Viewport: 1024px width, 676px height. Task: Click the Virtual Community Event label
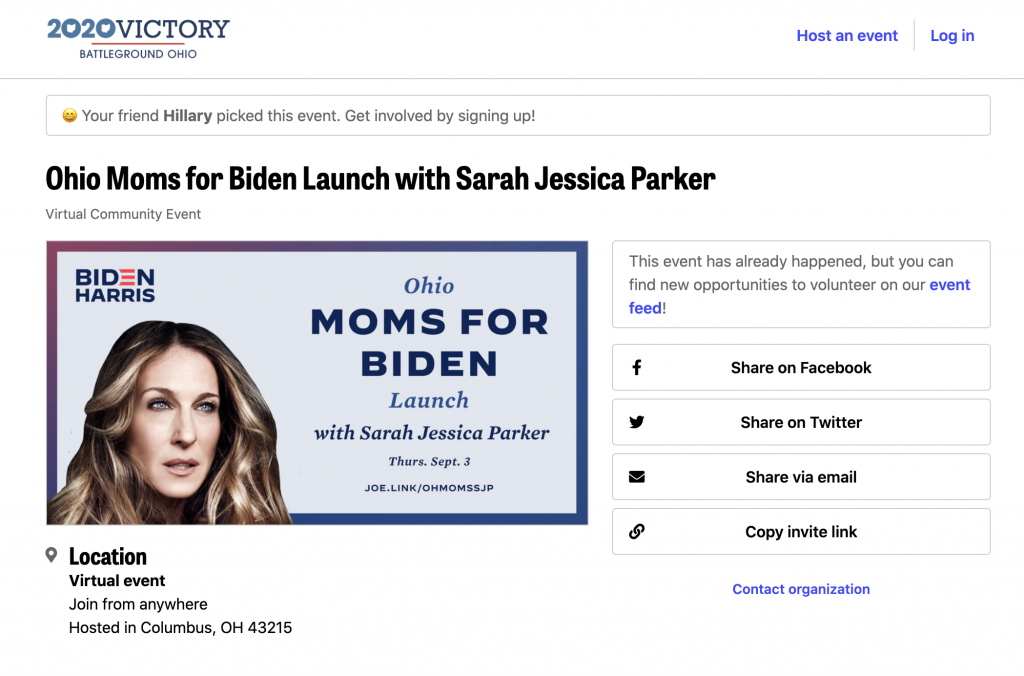point(123,214)
